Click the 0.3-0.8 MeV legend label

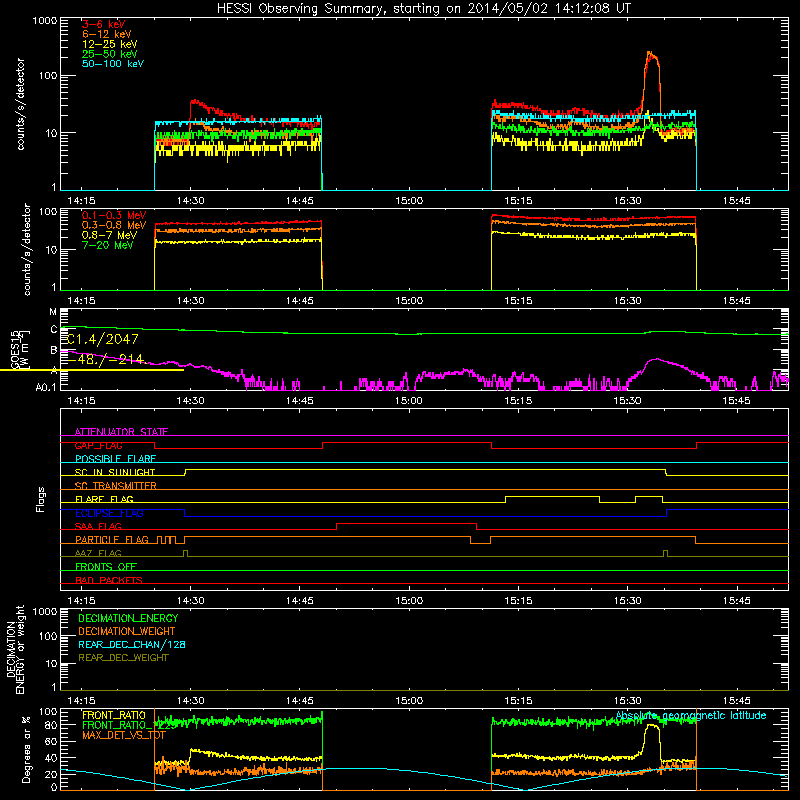[x=114, y=225]
